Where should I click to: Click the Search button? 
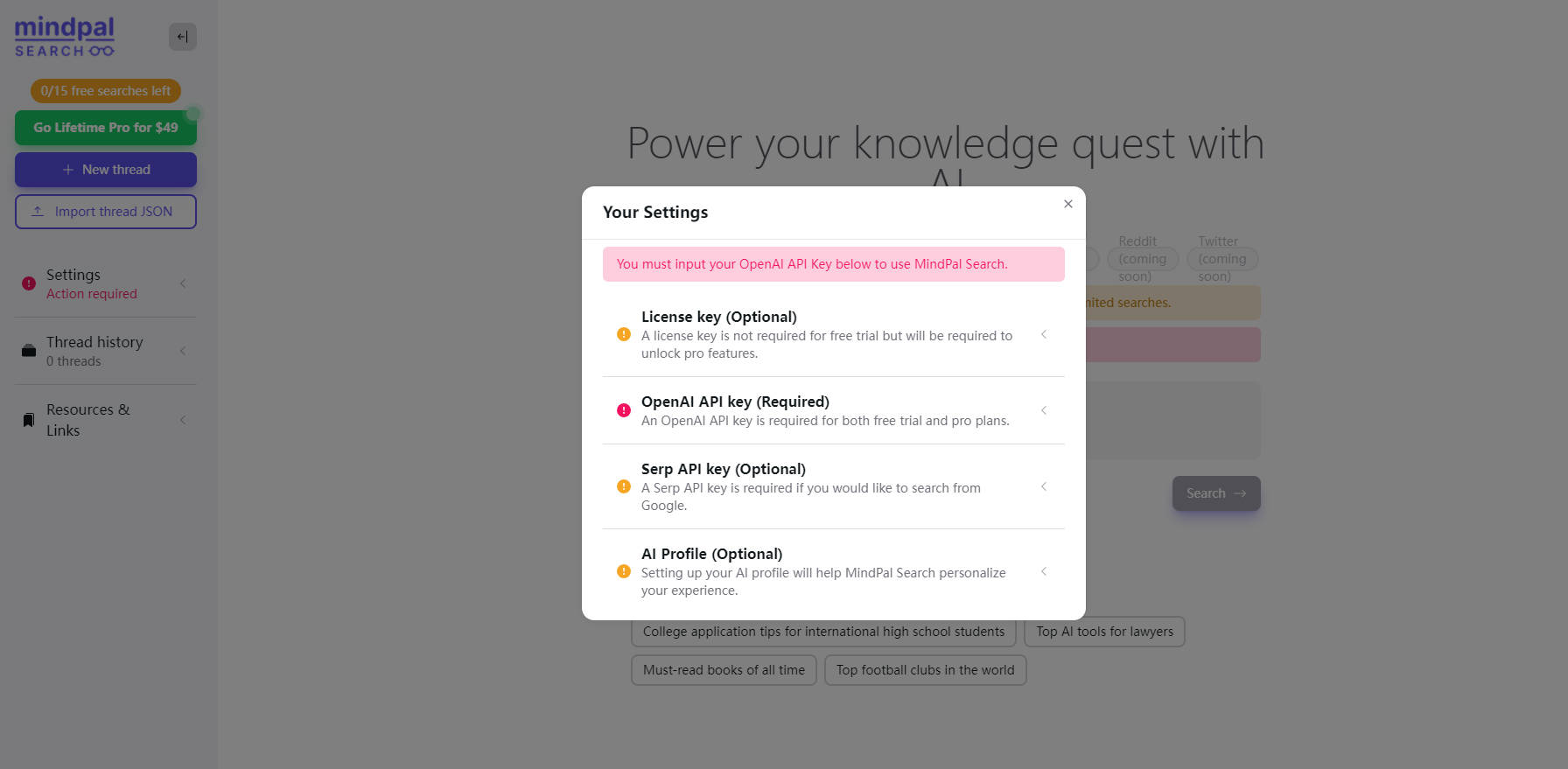[1216, 493]
